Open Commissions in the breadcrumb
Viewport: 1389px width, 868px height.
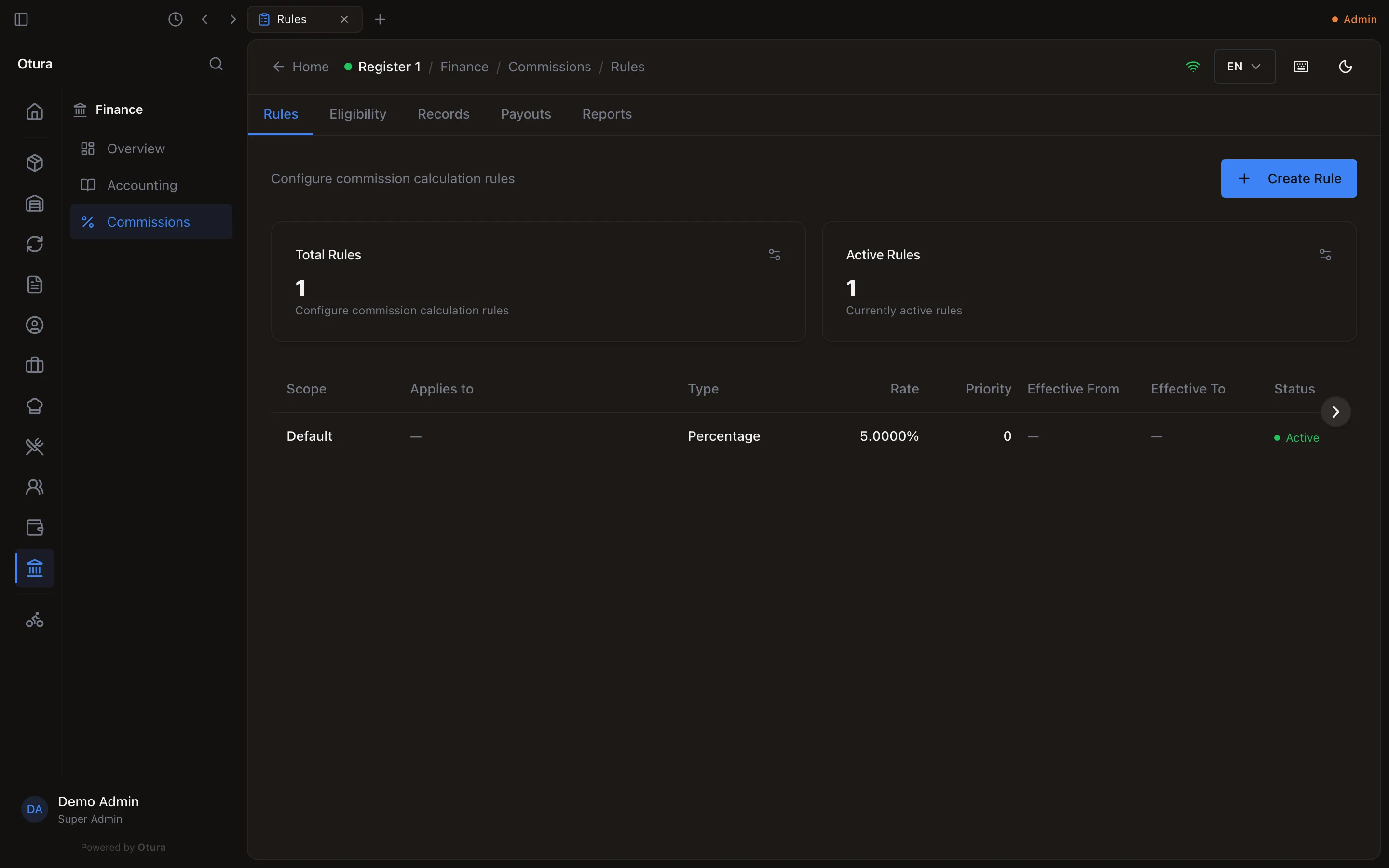(549, 67)
